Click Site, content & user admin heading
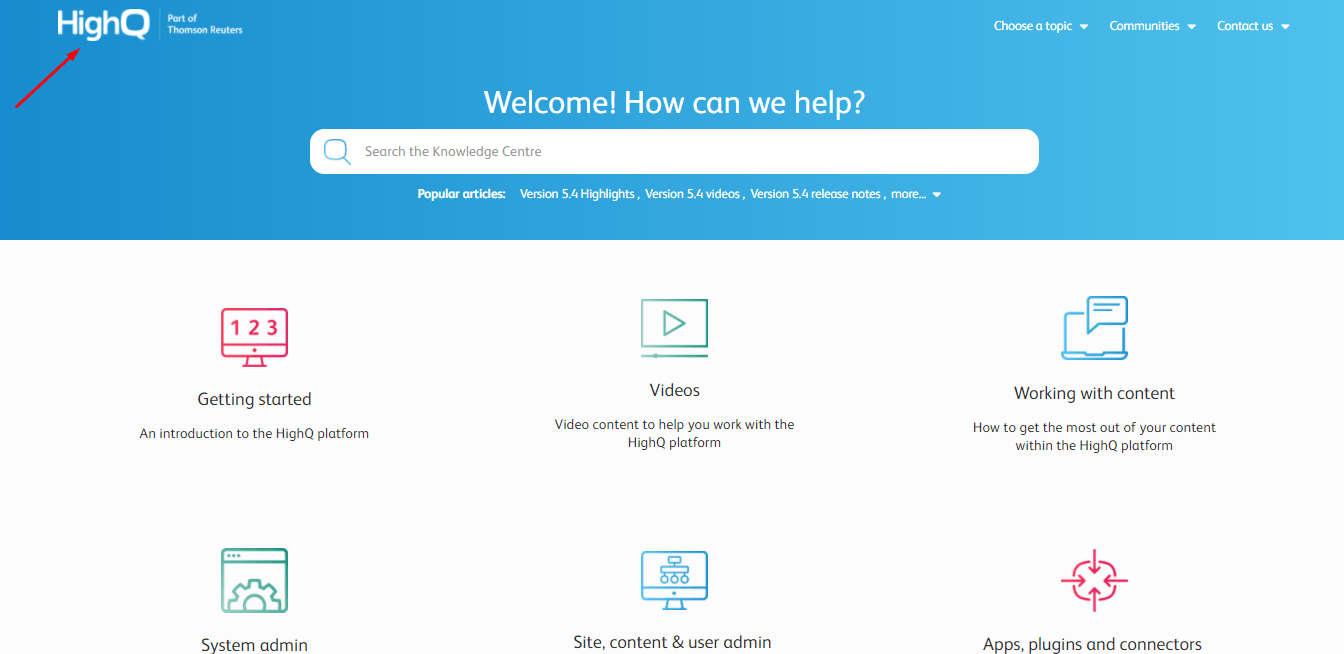Viewport: 1344px width, 654px height. click(x=672, y=642)
